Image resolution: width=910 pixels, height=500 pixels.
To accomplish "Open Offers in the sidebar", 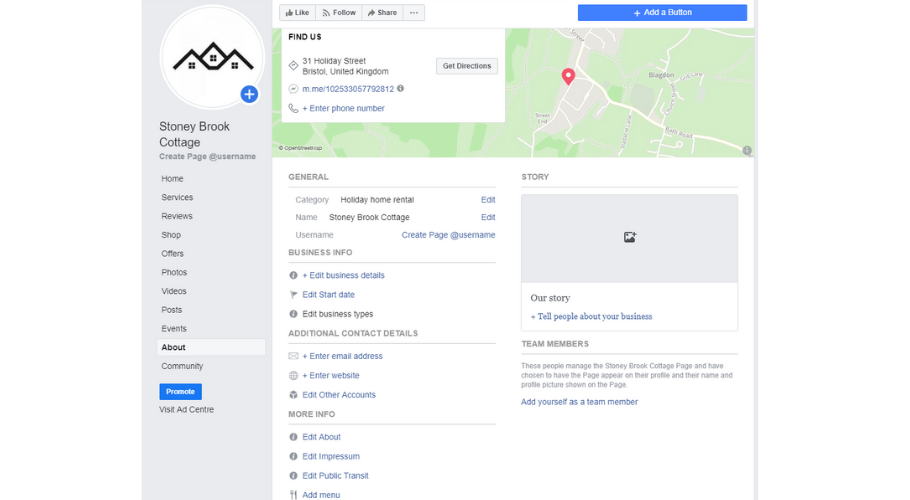I will coord(172,253).
